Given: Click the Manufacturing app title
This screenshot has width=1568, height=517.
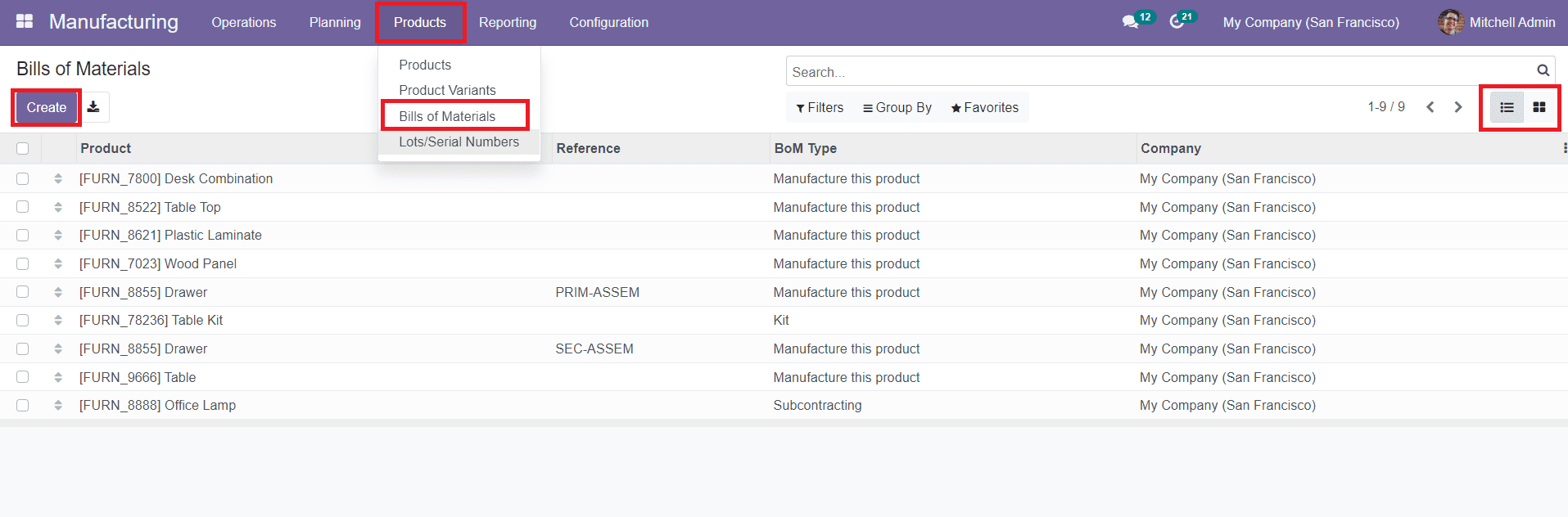Looking at the screenshot, I should [x=114, y=21].
